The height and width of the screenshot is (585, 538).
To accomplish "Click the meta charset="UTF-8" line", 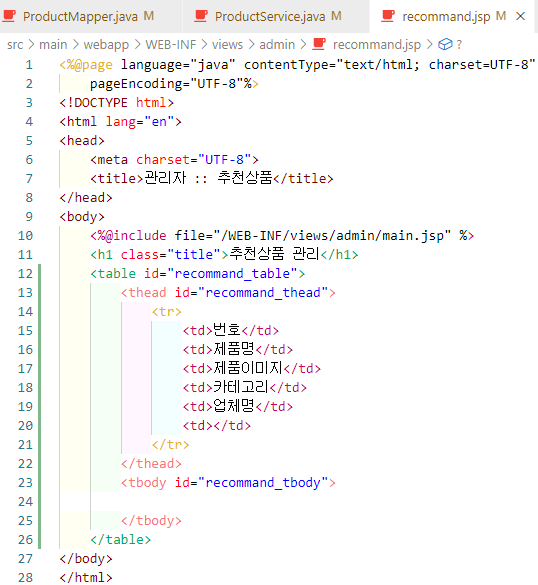I will (x=174, y=160).
